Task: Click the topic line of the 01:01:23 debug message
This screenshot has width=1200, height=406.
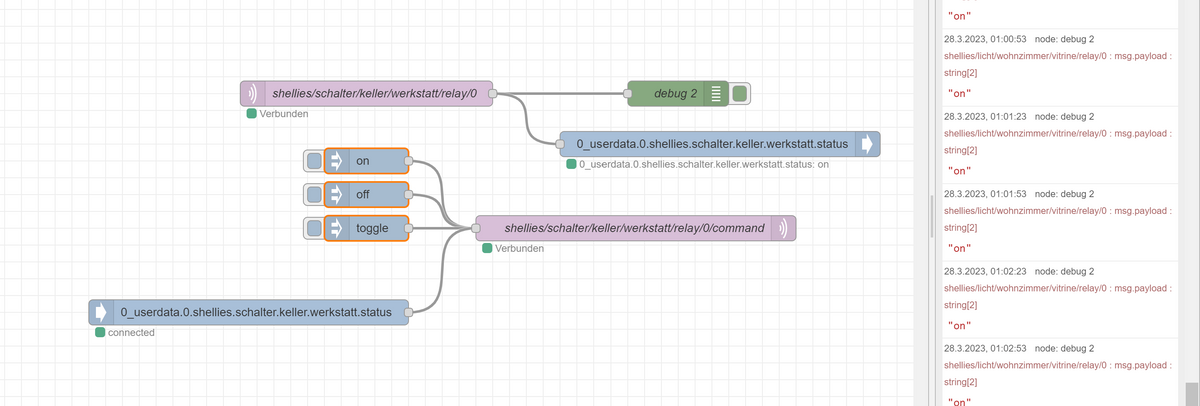Action: coord(1057,133)
